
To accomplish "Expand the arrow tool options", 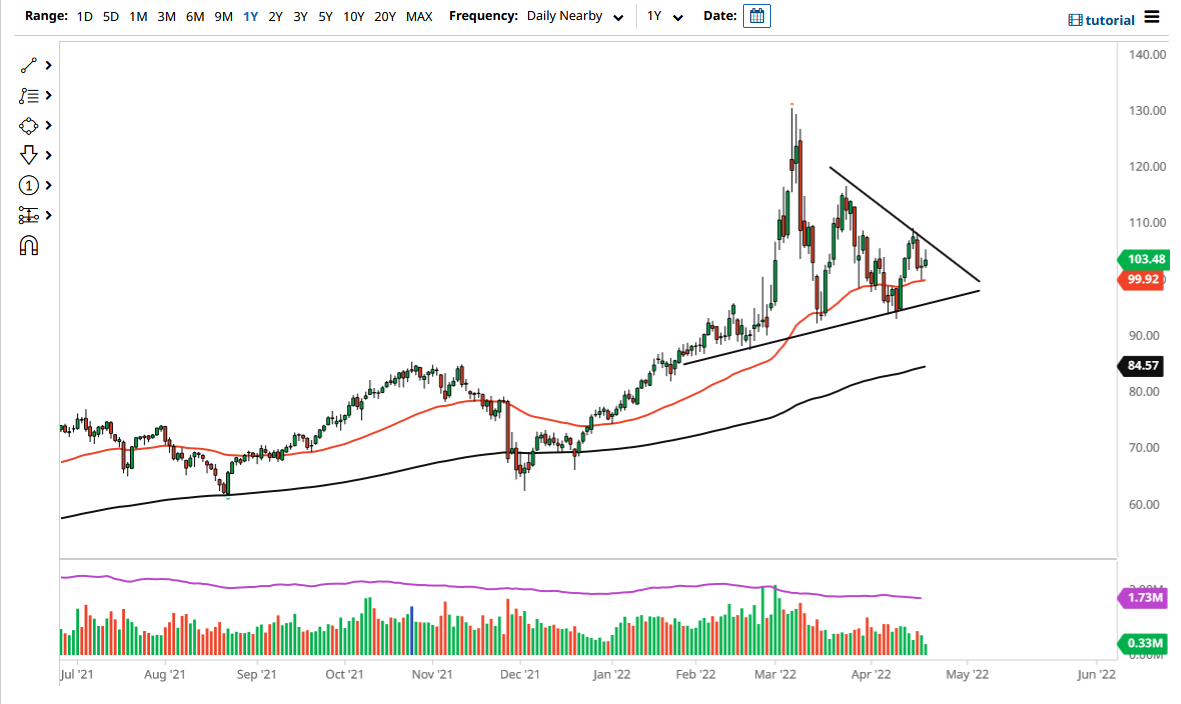I will pos(47,155).
